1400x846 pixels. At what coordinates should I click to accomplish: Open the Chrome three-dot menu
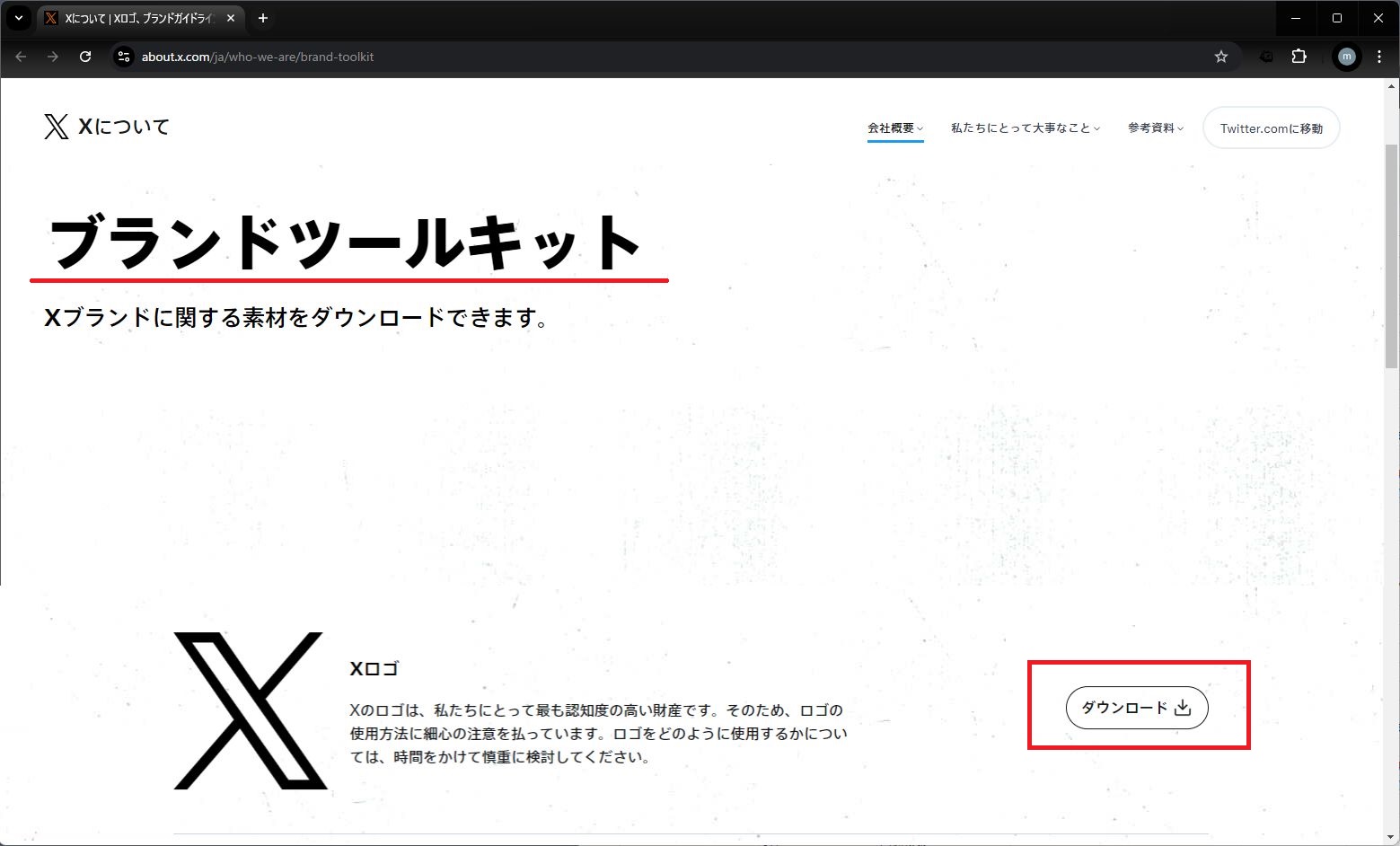1379,57
